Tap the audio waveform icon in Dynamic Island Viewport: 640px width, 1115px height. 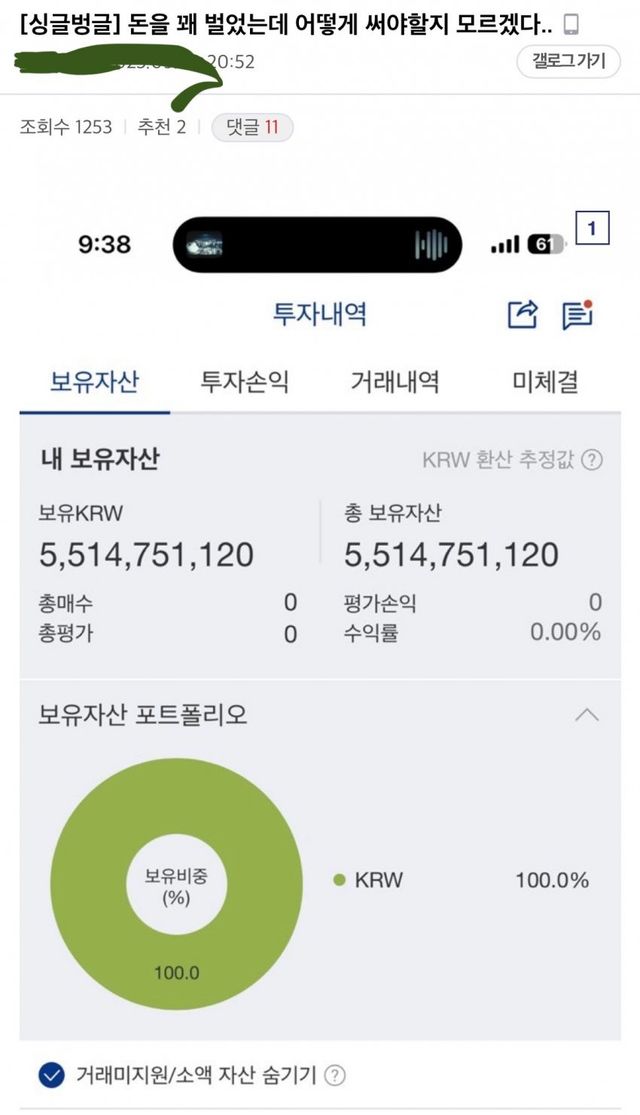431,244
